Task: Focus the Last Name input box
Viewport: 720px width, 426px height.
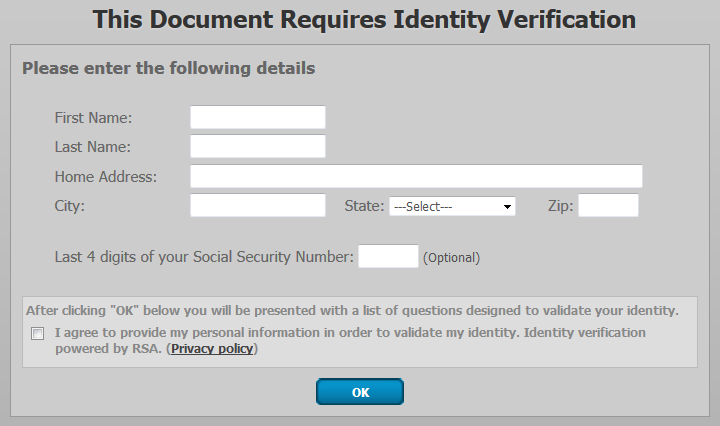Action: tap(258, 147)
